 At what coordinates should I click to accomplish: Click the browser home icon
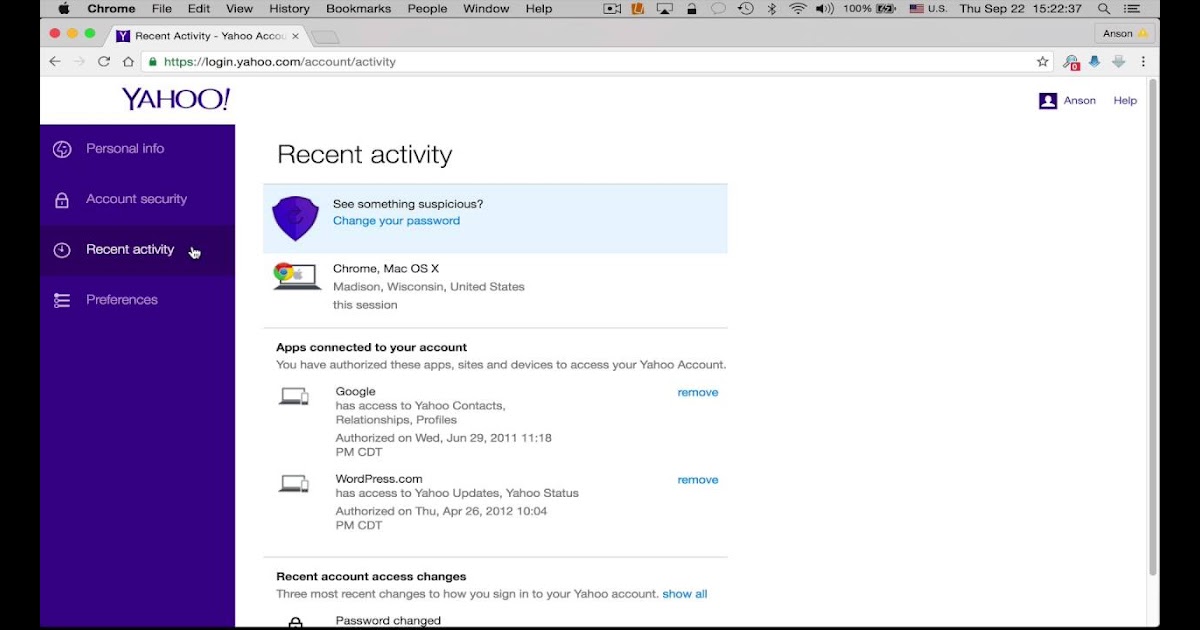click(x=128, y=62)
